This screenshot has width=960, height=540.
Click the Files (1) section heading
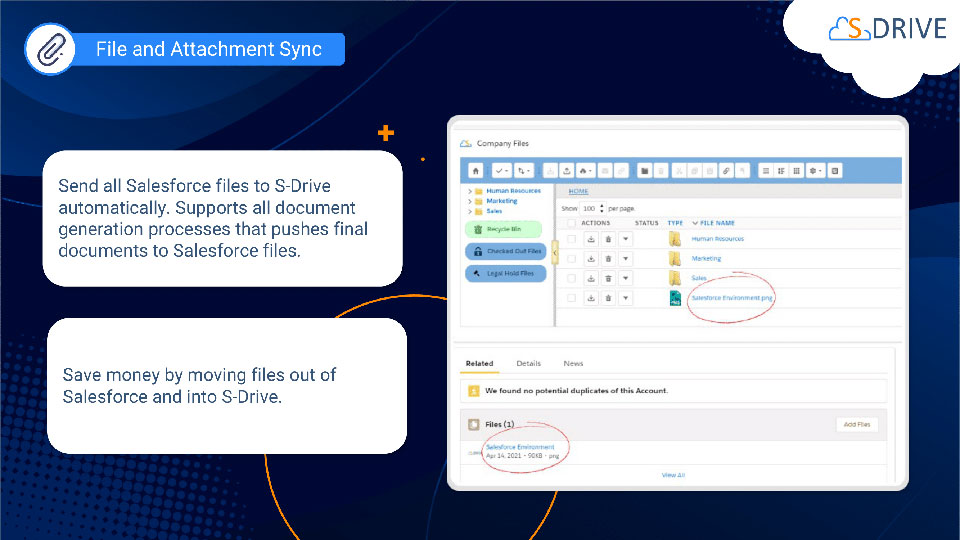click(x=500, y=424)
